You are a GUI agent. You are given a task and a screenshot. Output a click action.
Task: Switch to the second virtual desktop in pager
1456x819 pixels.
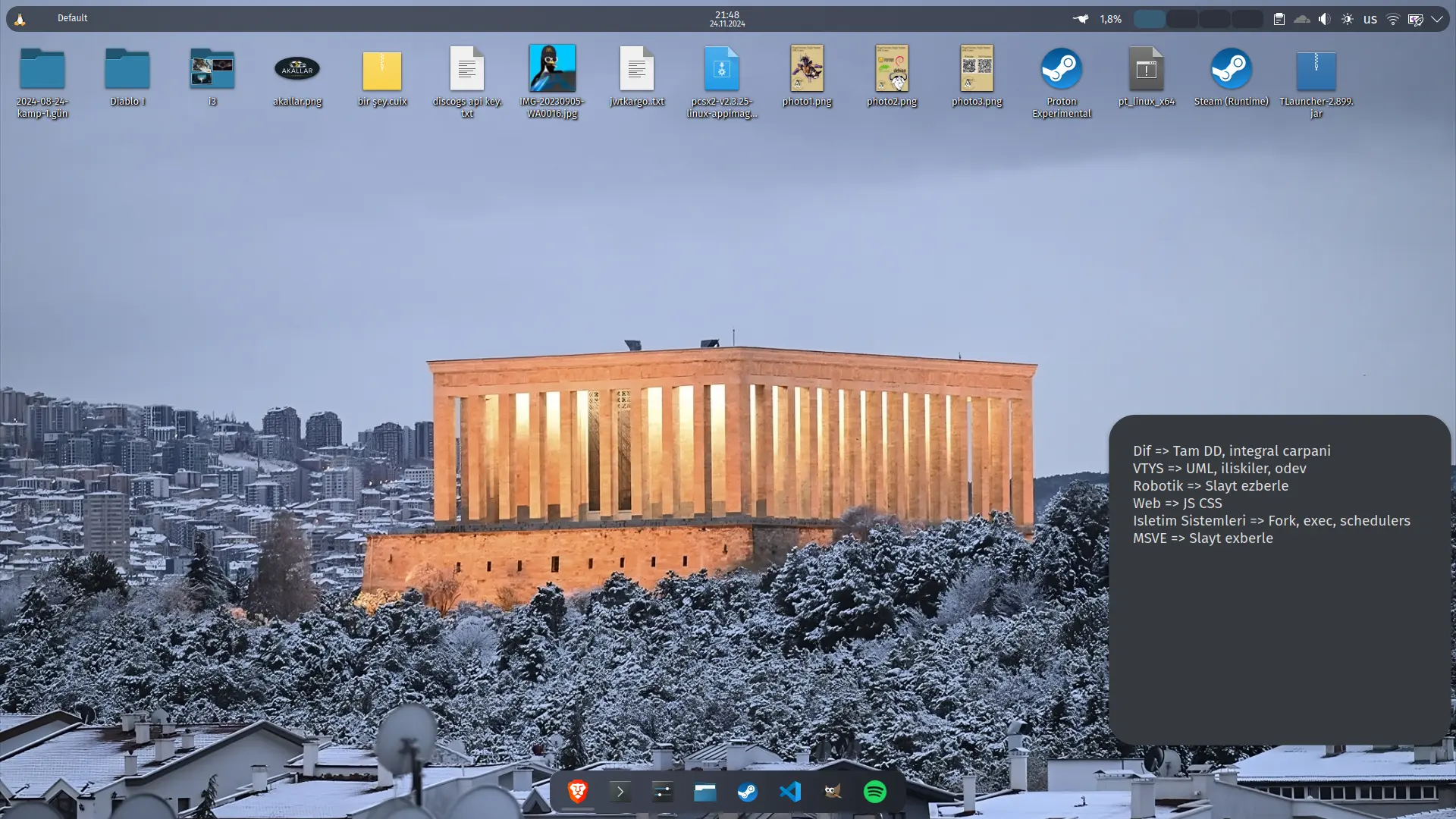(x=1182, y=19)
